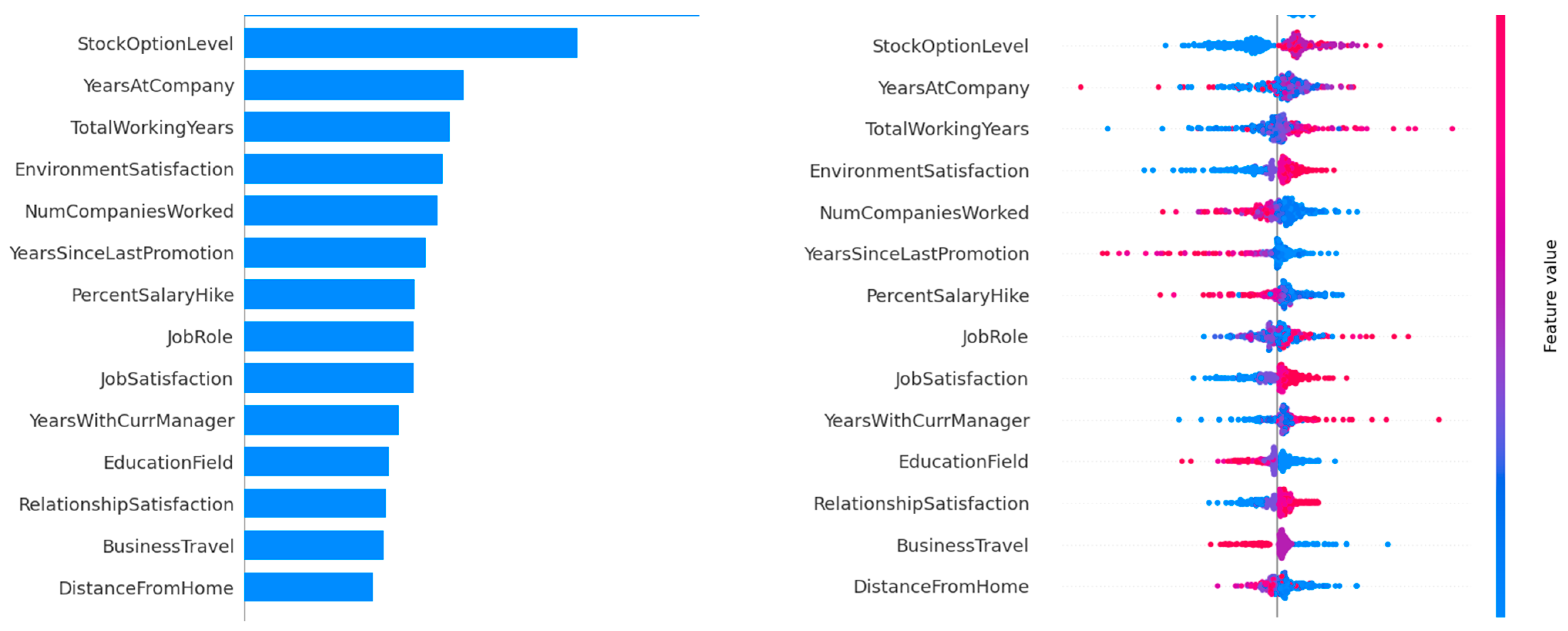Click the JobSatisfaction label in the beeswarm plot

pyautogui.click(x=961, y=378)
